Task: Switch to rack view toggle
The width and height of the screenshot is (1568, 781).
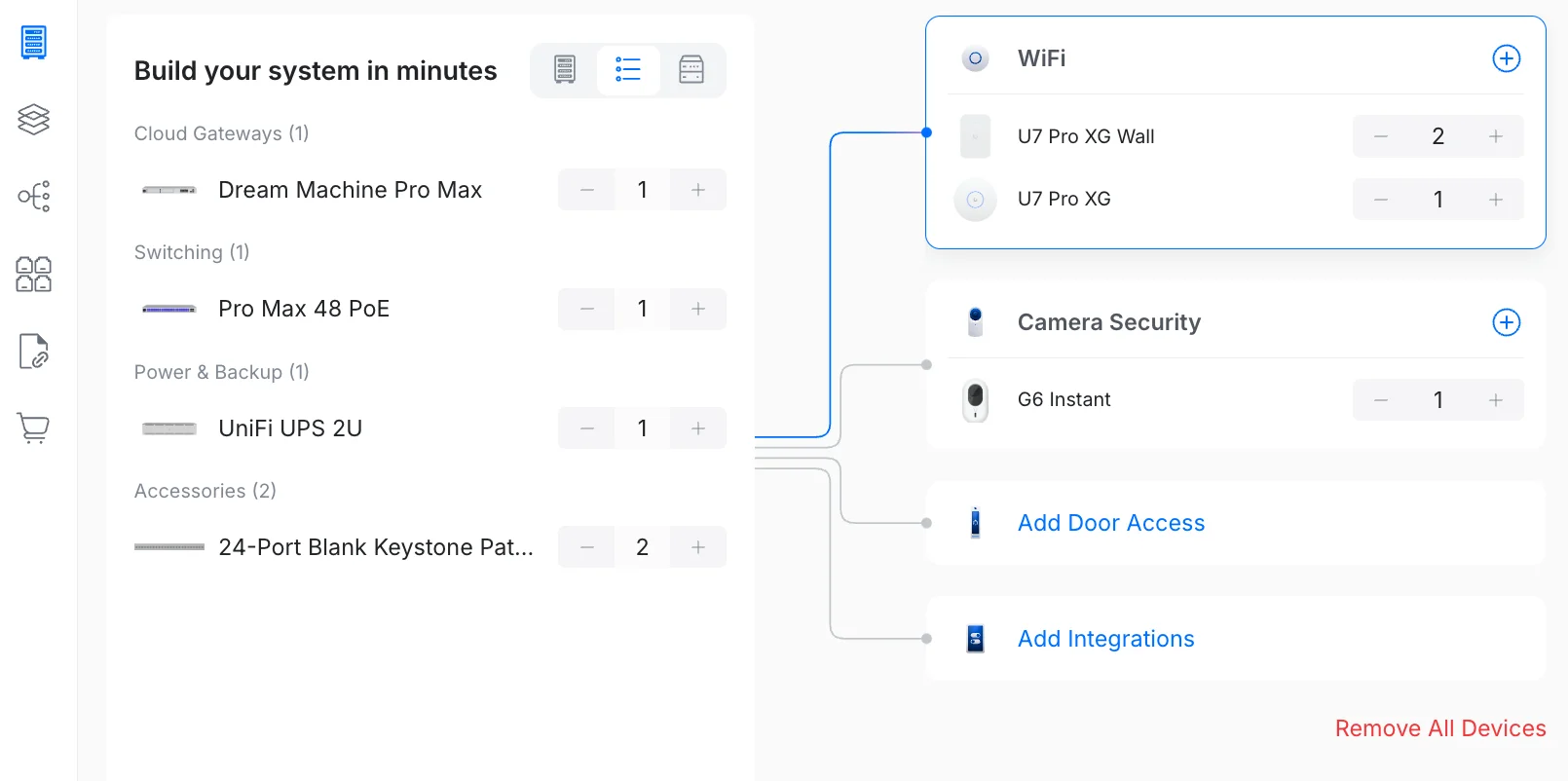Action: (565, 69)
